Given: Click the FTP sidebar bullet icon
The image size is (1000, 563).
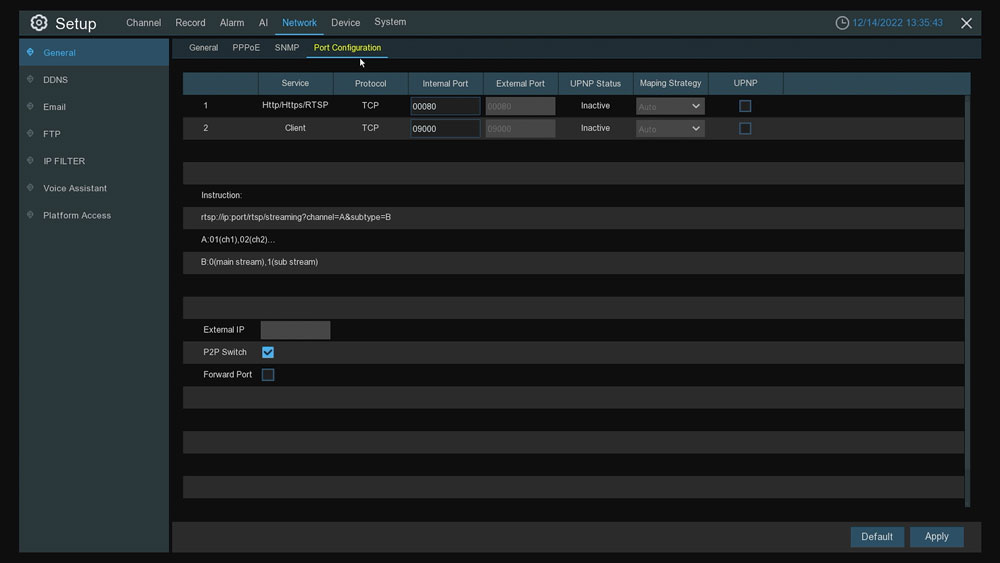Looking at the screenshot, I should [x=30, y=133].
